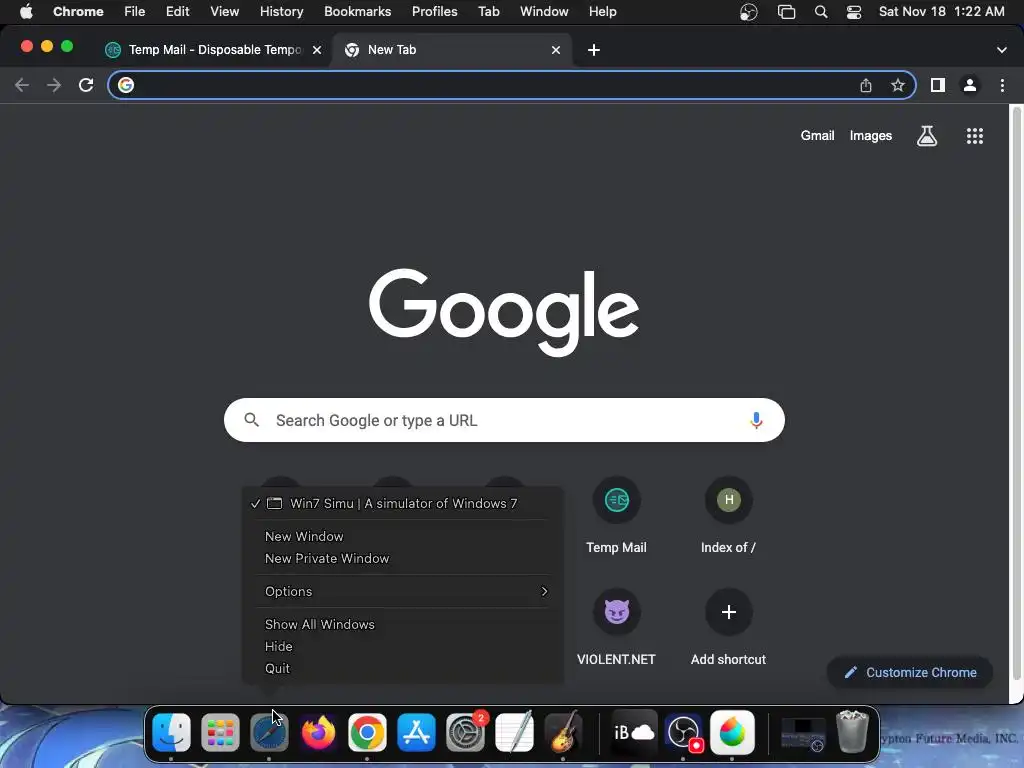Choose New Private Window

point(327,558)
